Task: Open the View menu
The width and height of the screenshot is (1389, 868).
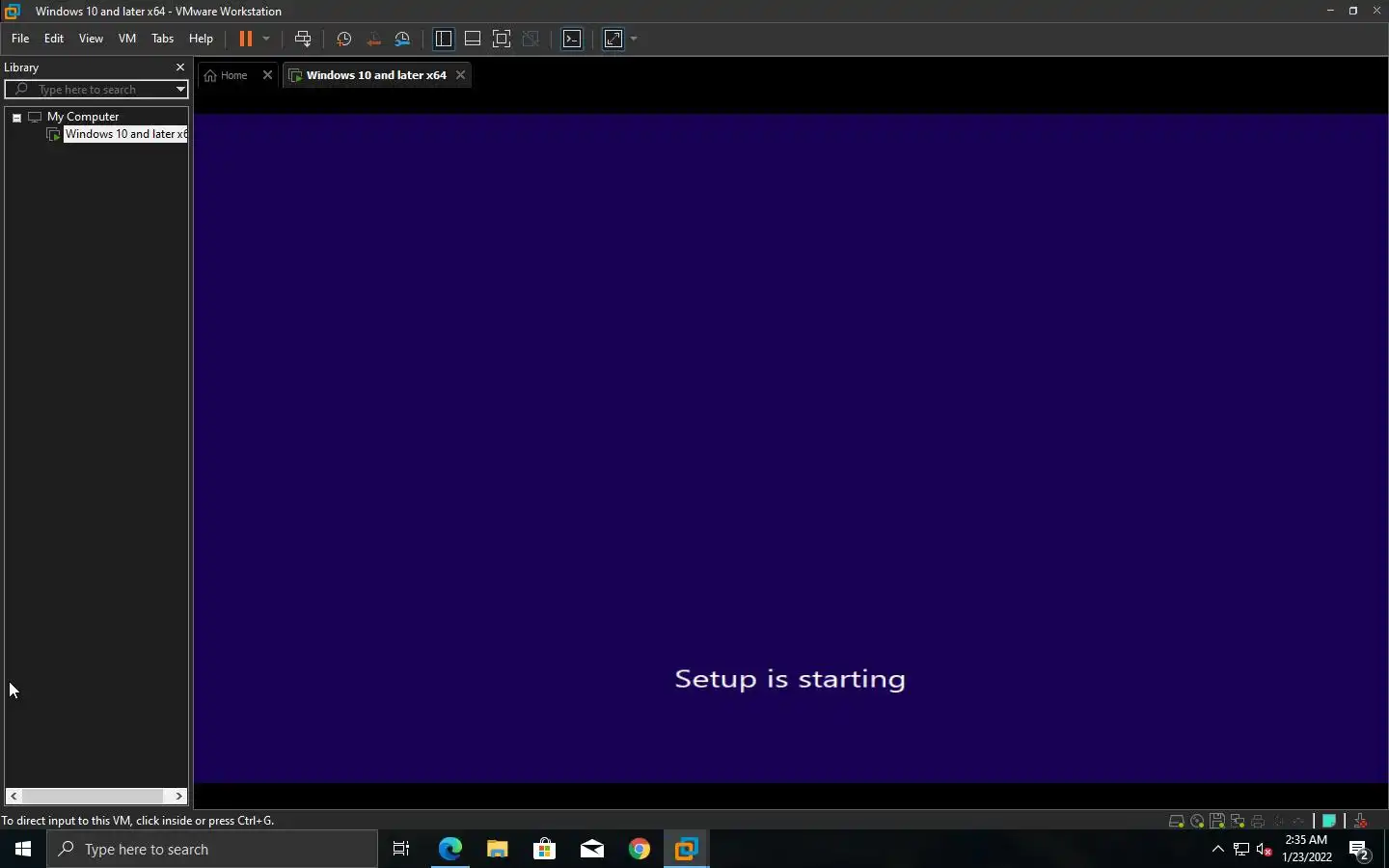Action: tap(91, 39)
